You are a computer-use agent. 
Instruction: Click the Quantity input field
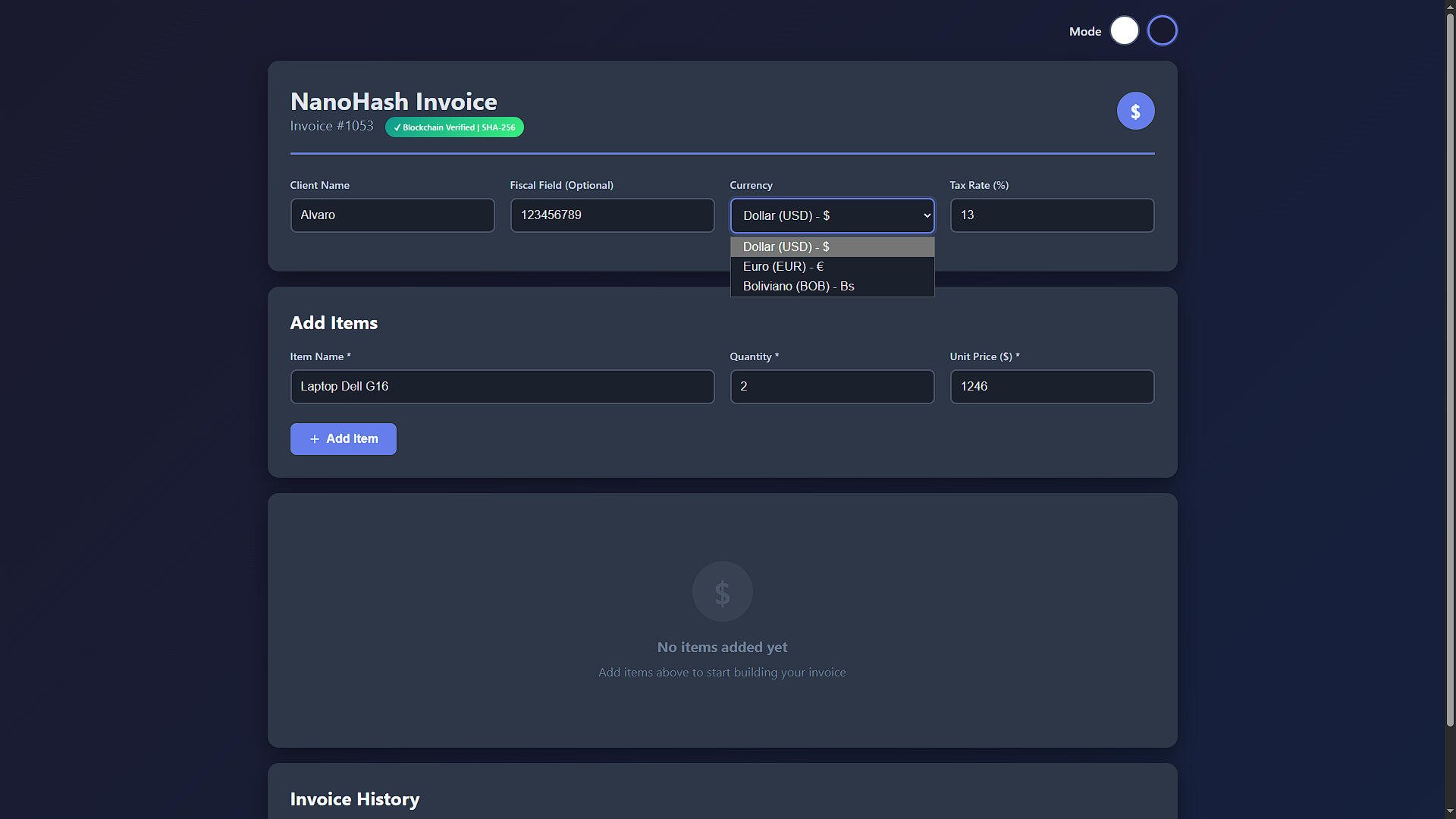pyautogui.click(x=832, y=387)
